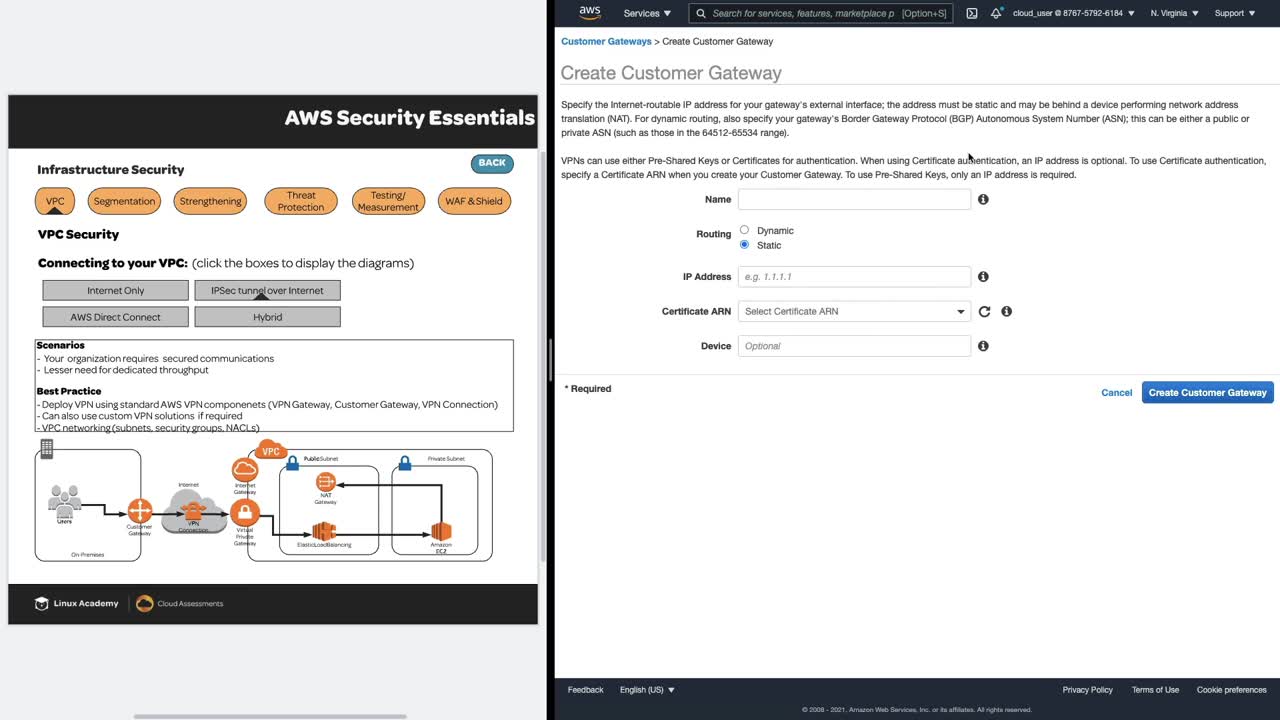
Task: Click into the Name input field
Action: (854, 199)
